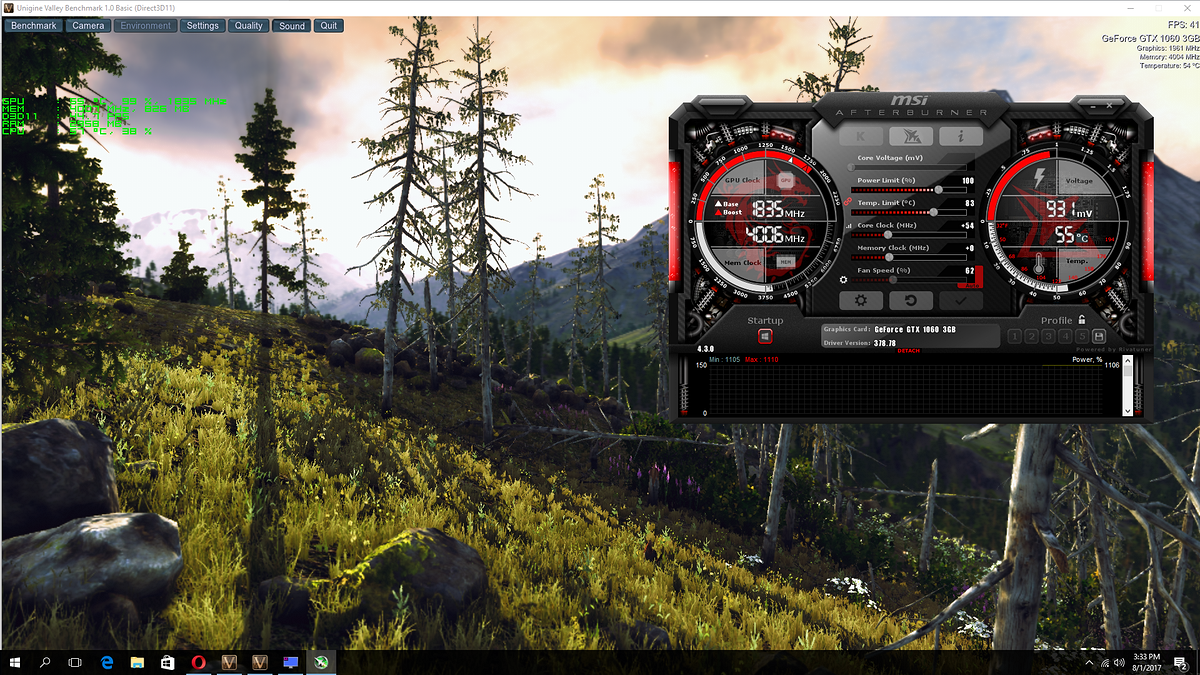Click the Fan Speed slider handle
1200x675 pixels.
pyautogui.click(x=893, y=280)
